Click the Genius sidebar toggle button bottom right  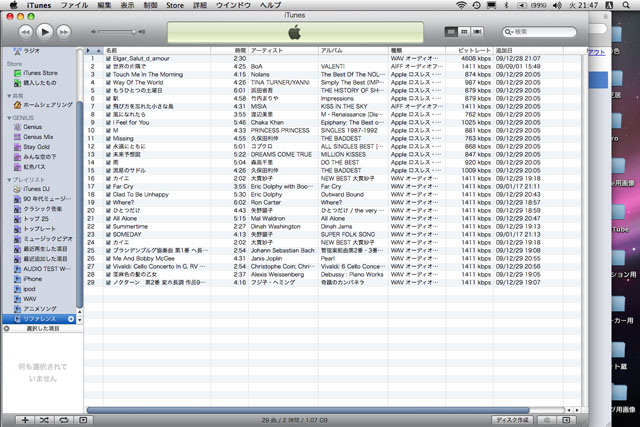(x=566, y=420)
